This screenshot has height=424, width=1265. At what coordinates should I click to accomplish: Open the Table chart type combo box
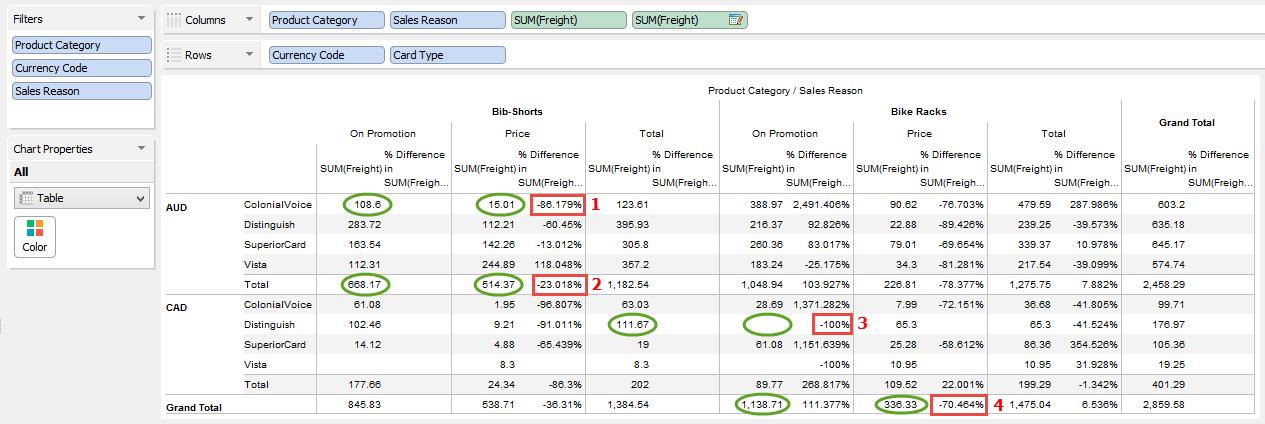(81, 198)
